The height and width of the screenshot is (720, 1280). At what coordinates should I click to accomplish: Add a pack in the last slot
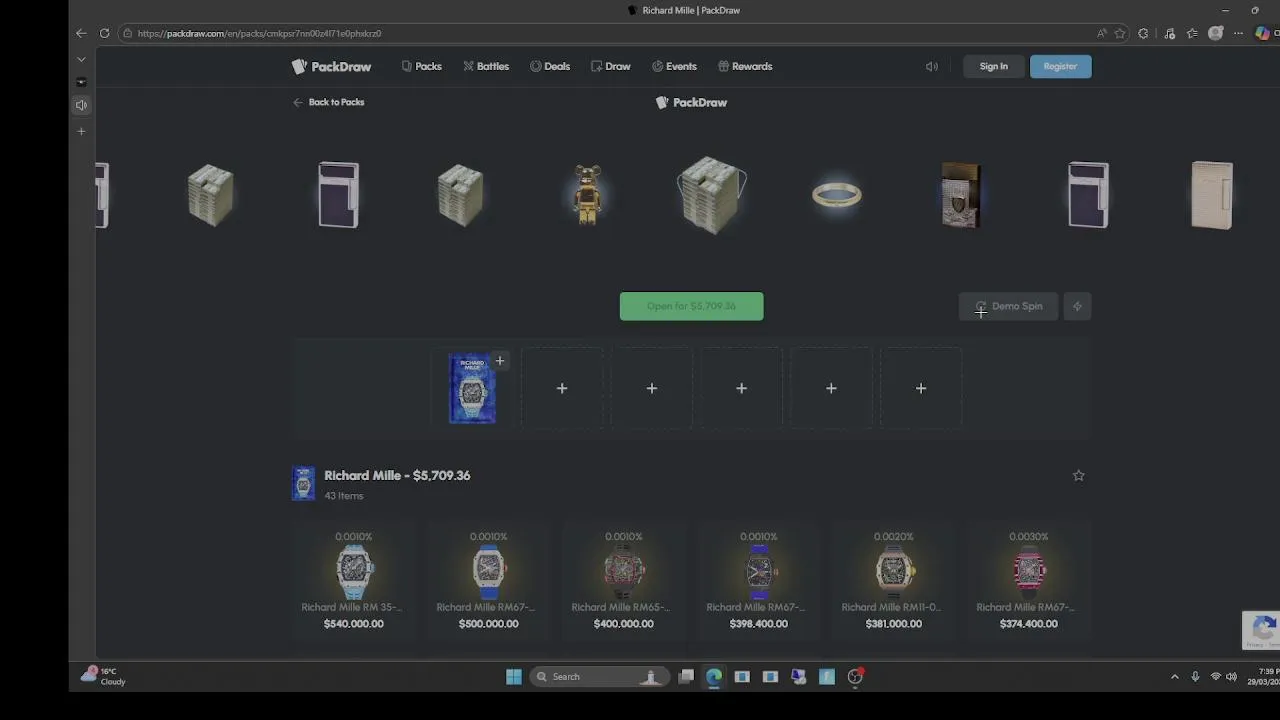point(921,388)
